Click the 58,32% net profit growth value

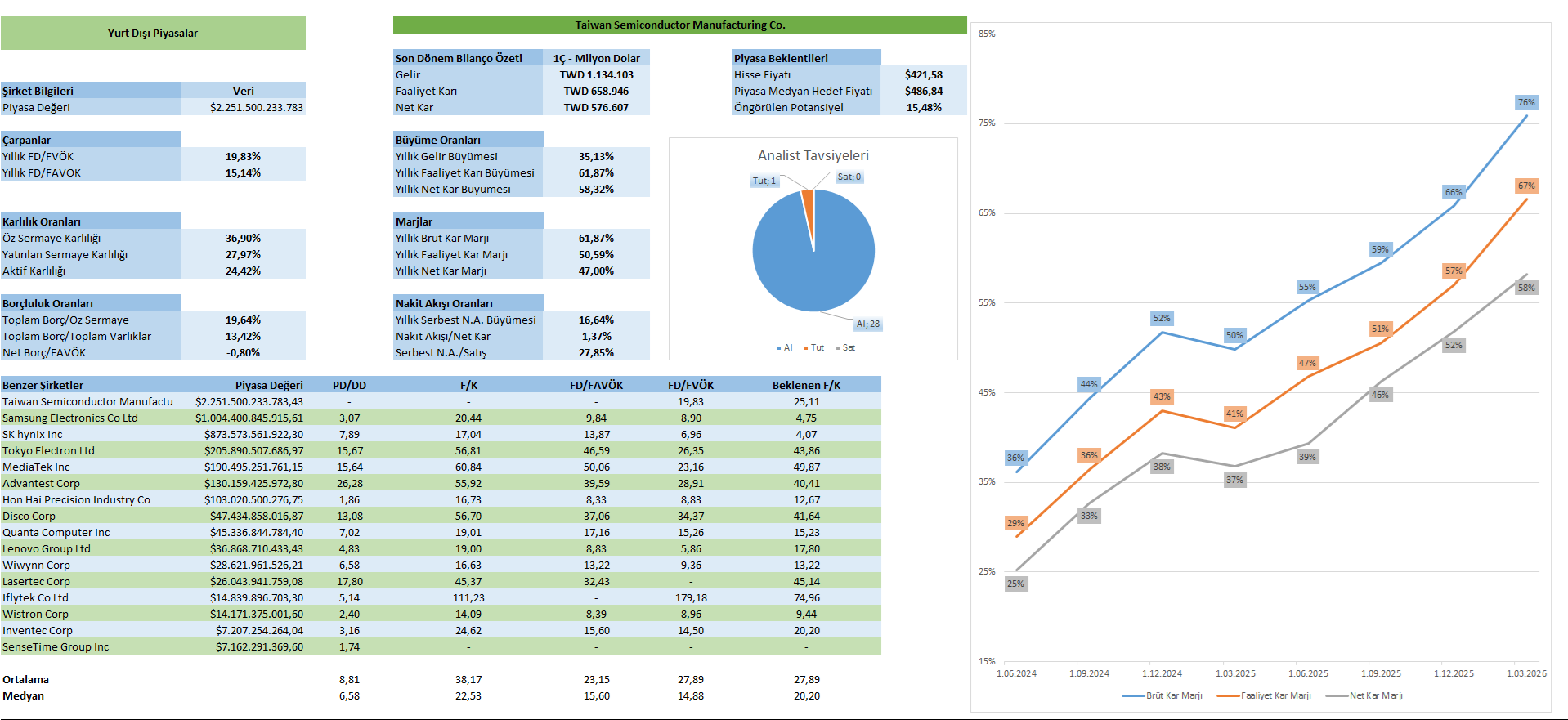(597, 189)
